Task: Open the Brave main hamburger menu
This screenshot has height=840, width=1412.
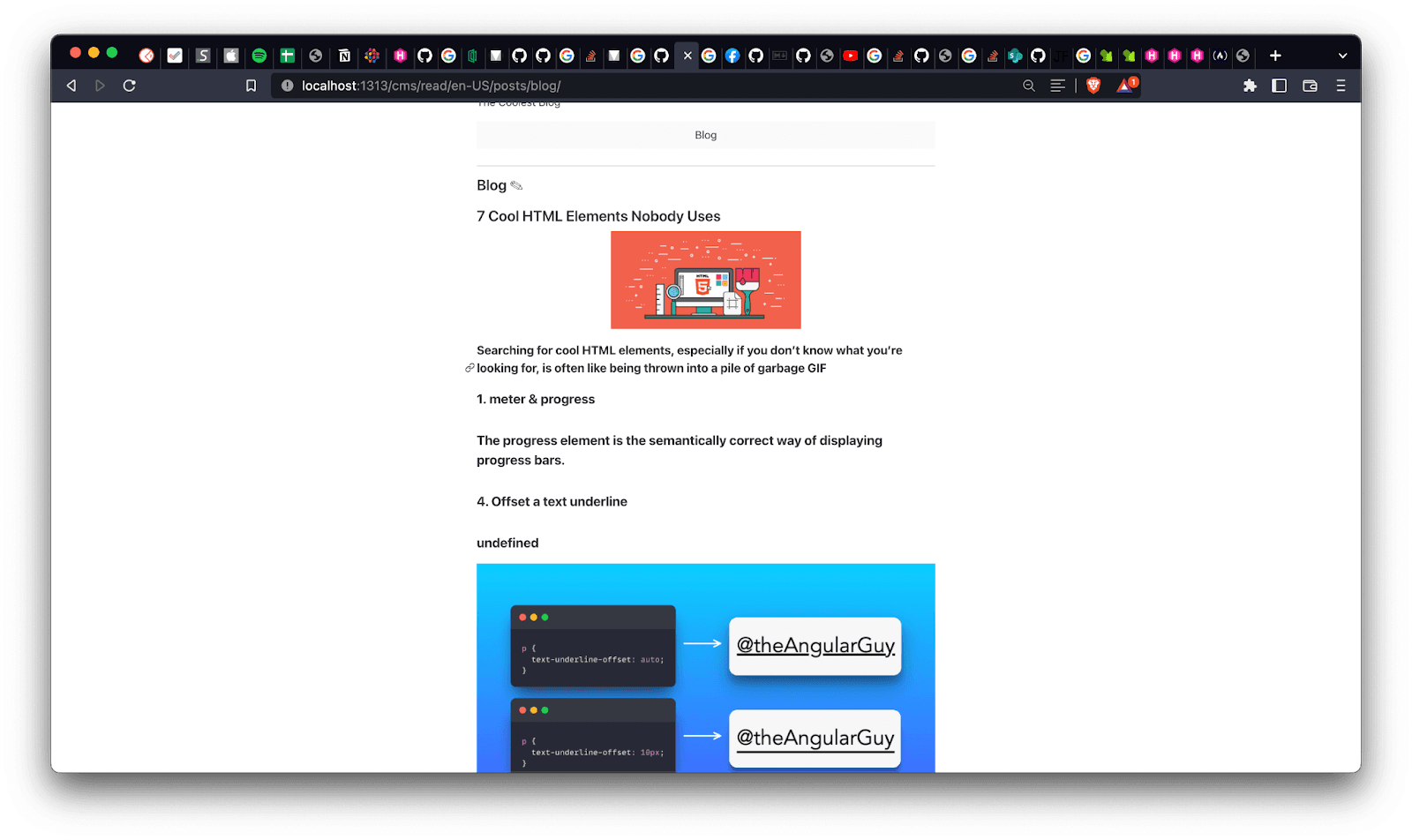Action: pyautogui.click(x=1341, y=86)
